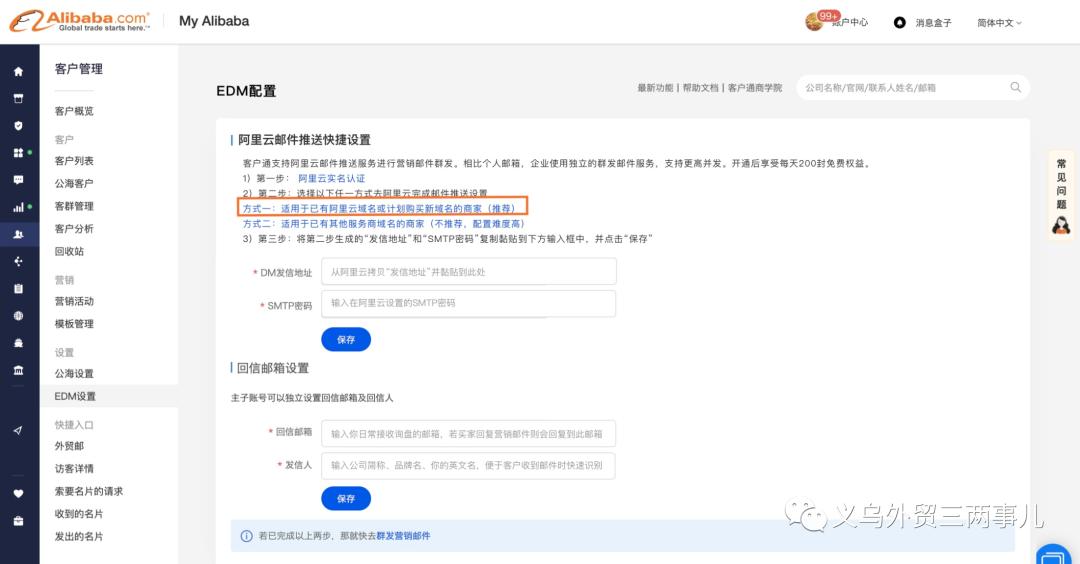Screen dimensions: 1080x564
Task: Open 回收站 in the side menu
Action: pos(69,251)
